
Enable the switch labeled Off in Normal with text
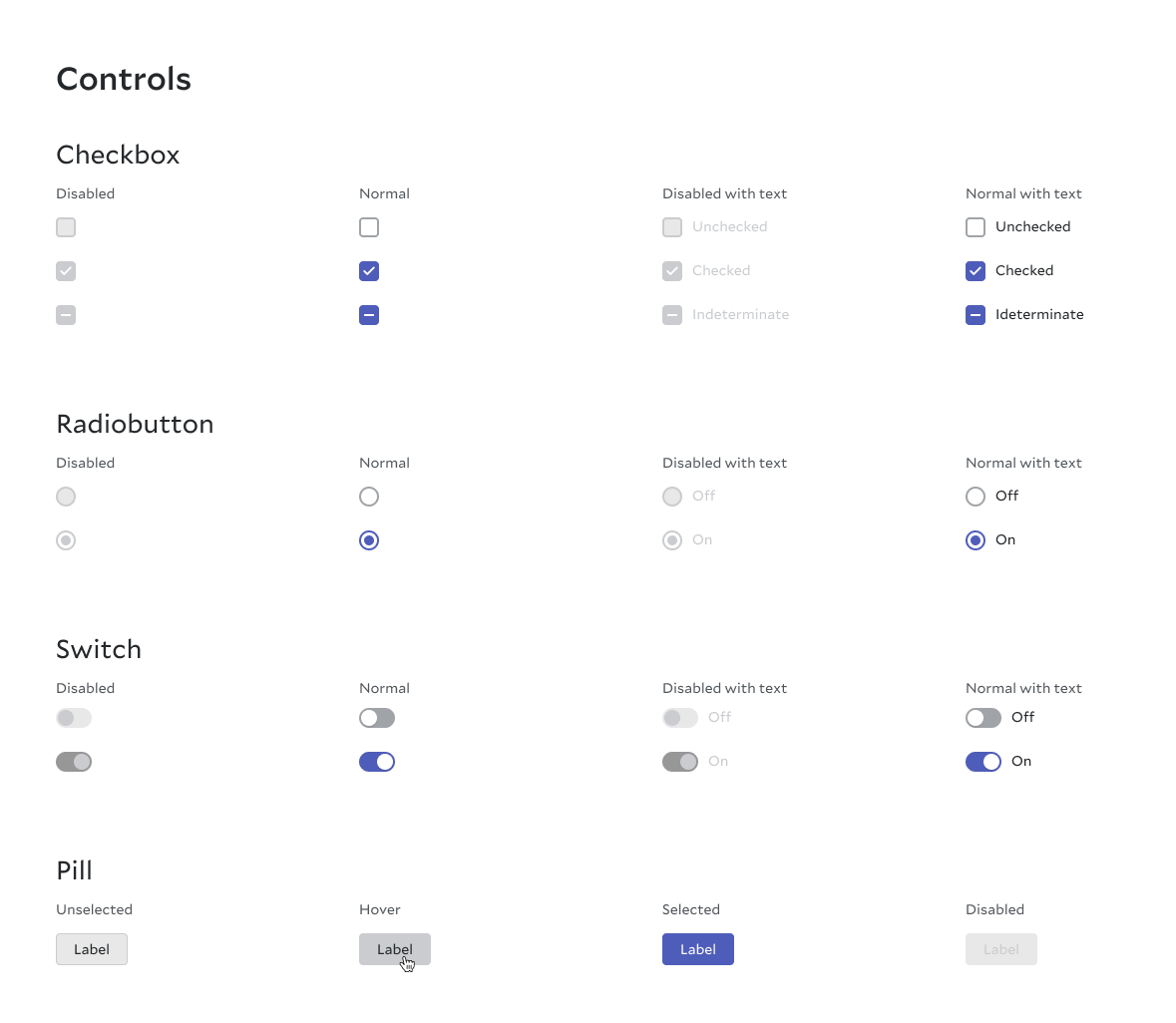click(x=983, y=718)
